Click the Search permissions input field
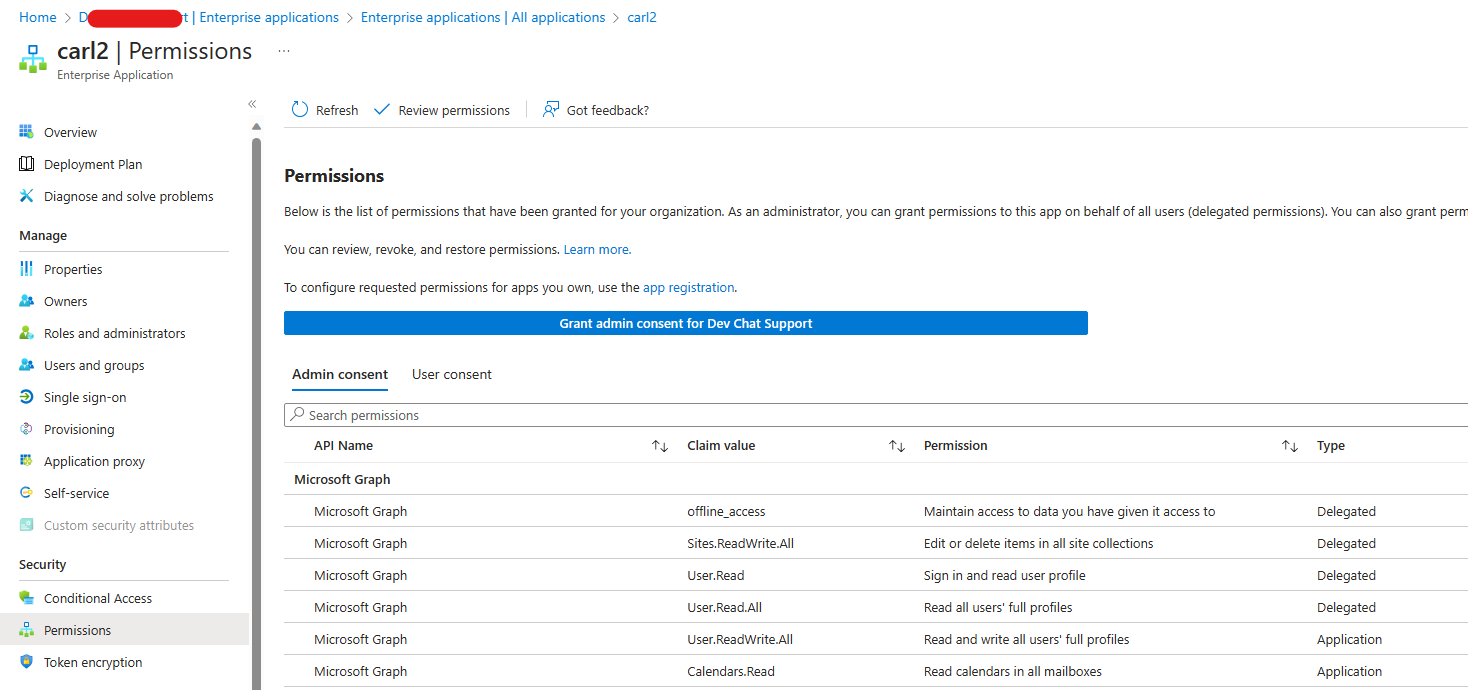1468x690 pixels. (x=876, y=415)
